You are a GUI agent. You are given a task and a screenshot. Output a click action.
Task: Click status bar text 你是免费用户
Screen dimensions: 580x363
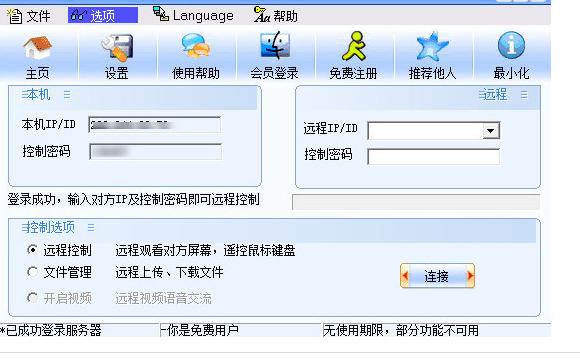tap(203, 330)
